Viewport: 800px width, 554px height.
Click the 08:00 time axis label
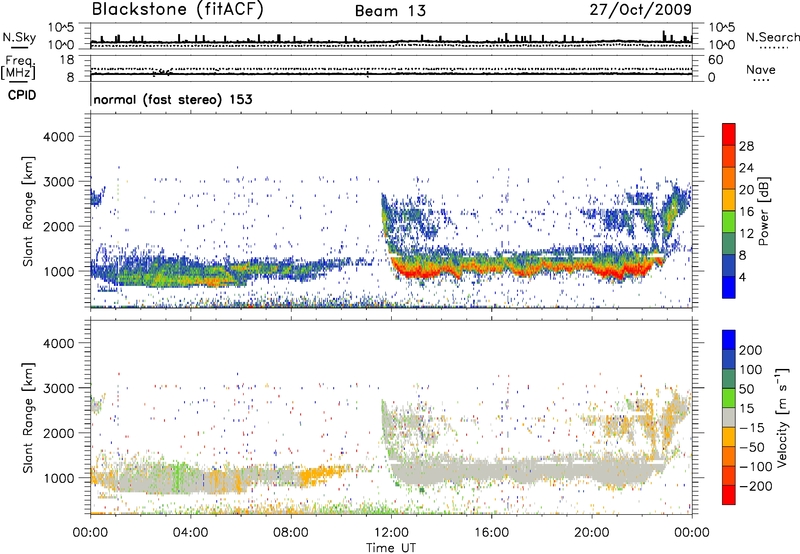coord(291,533)
